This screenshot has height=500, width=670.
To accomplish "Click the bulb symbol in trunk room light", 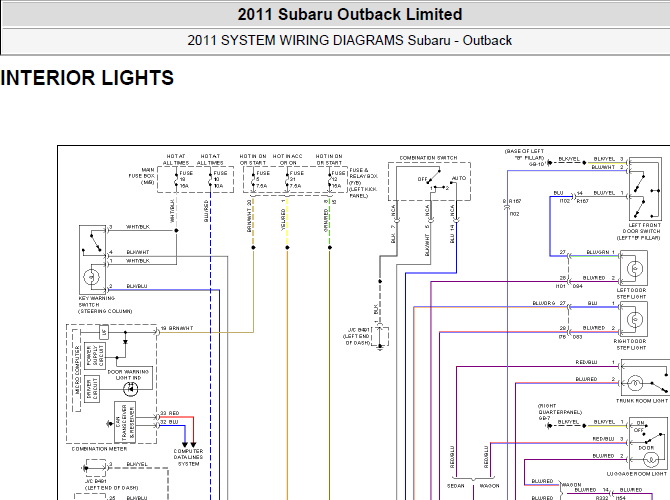I will point(635,383).
